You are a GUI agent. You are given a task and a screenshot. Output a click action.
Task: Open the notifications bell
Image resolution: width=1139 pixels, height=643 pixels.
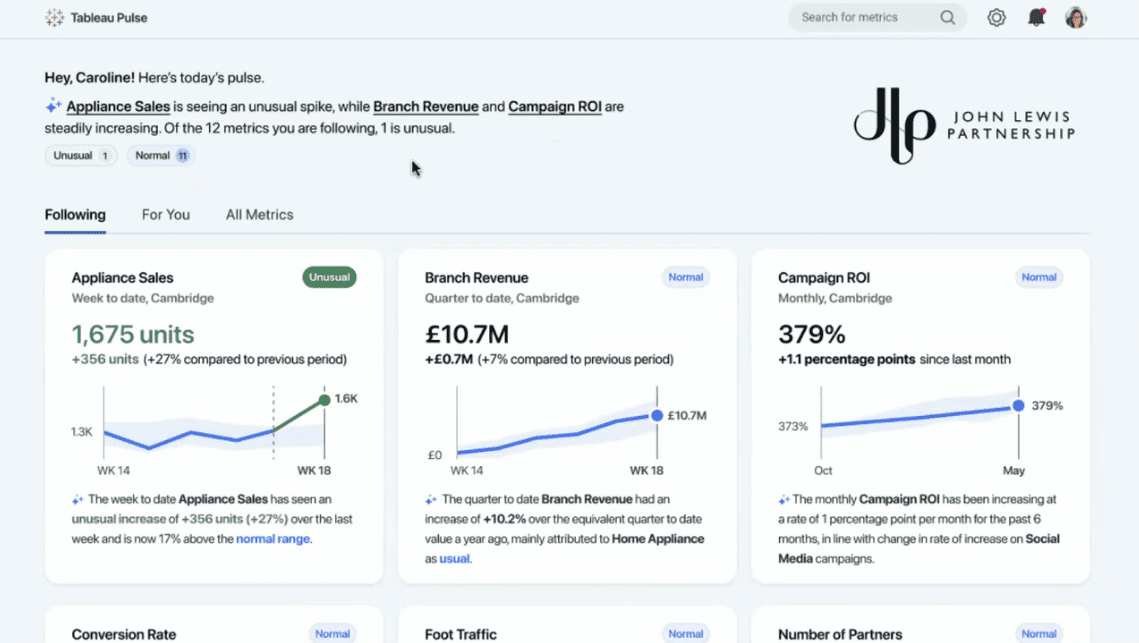[1036, 18]
